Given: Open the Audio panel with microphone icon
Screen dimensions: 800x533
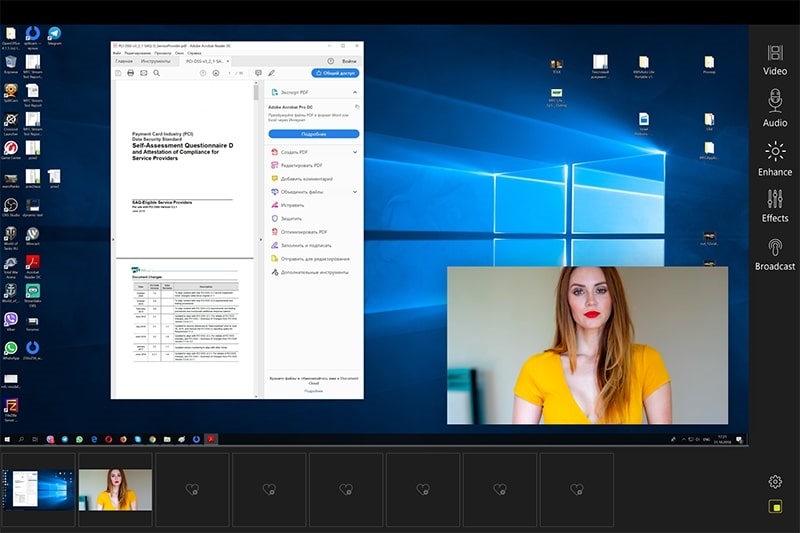Looking at the screenshot, I should (774, 108).
